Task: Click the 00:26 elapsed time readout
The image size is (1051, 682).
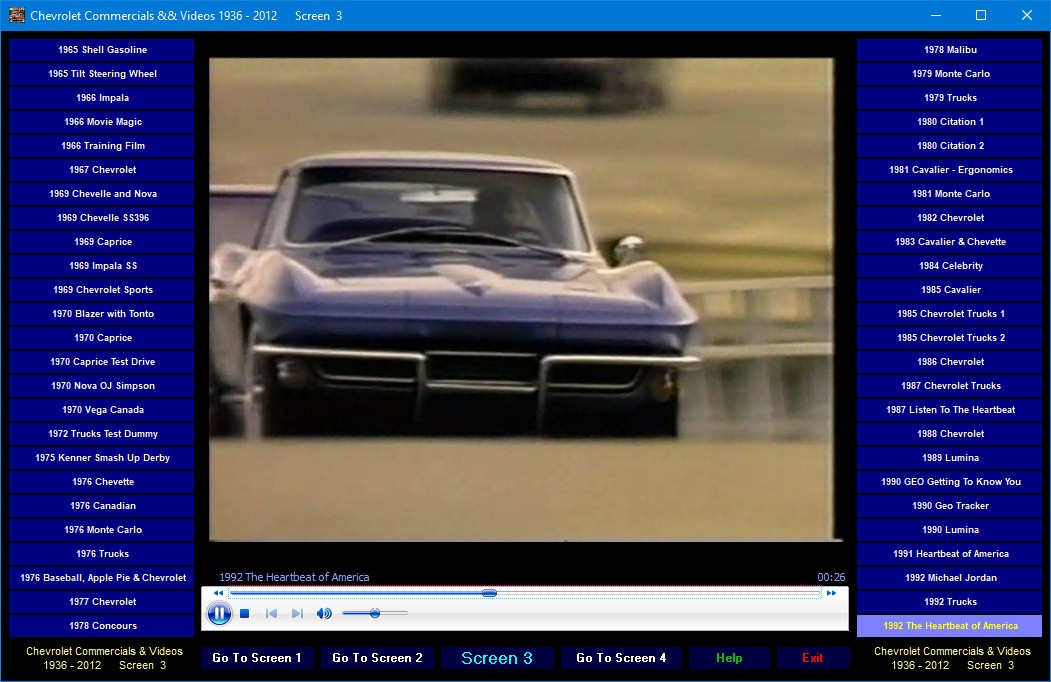Action: (x=831, y=577)
